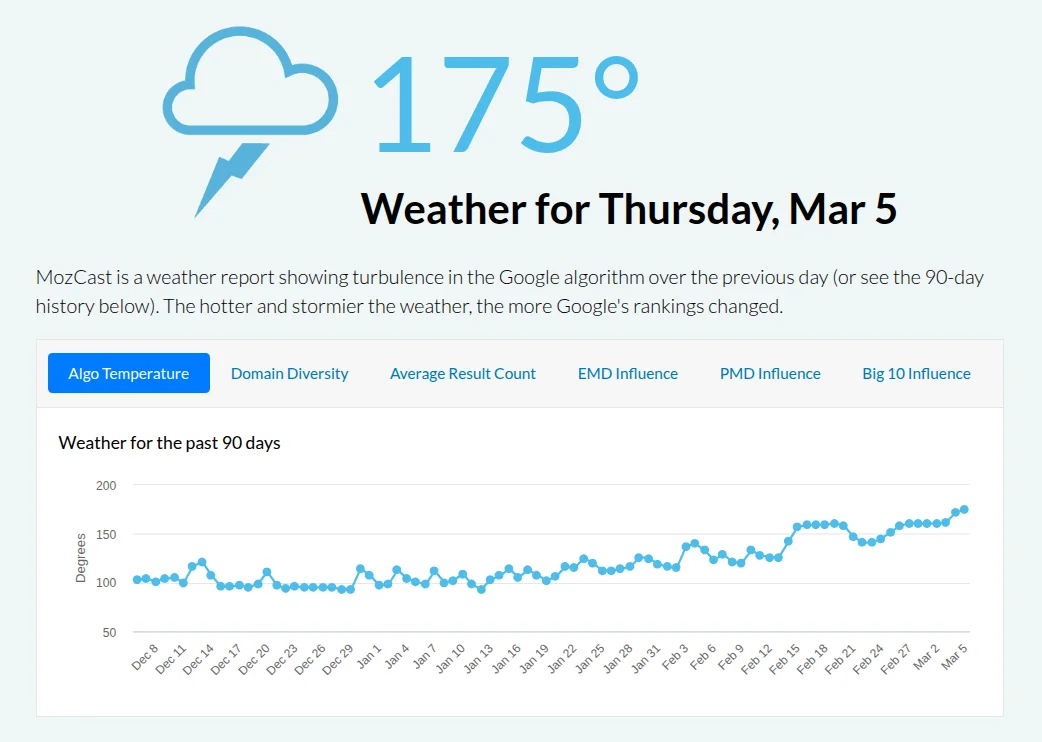This screenshot has height=742, width=1042.
Task: Click the storm cloud weather icon
Action: (250, 85)
